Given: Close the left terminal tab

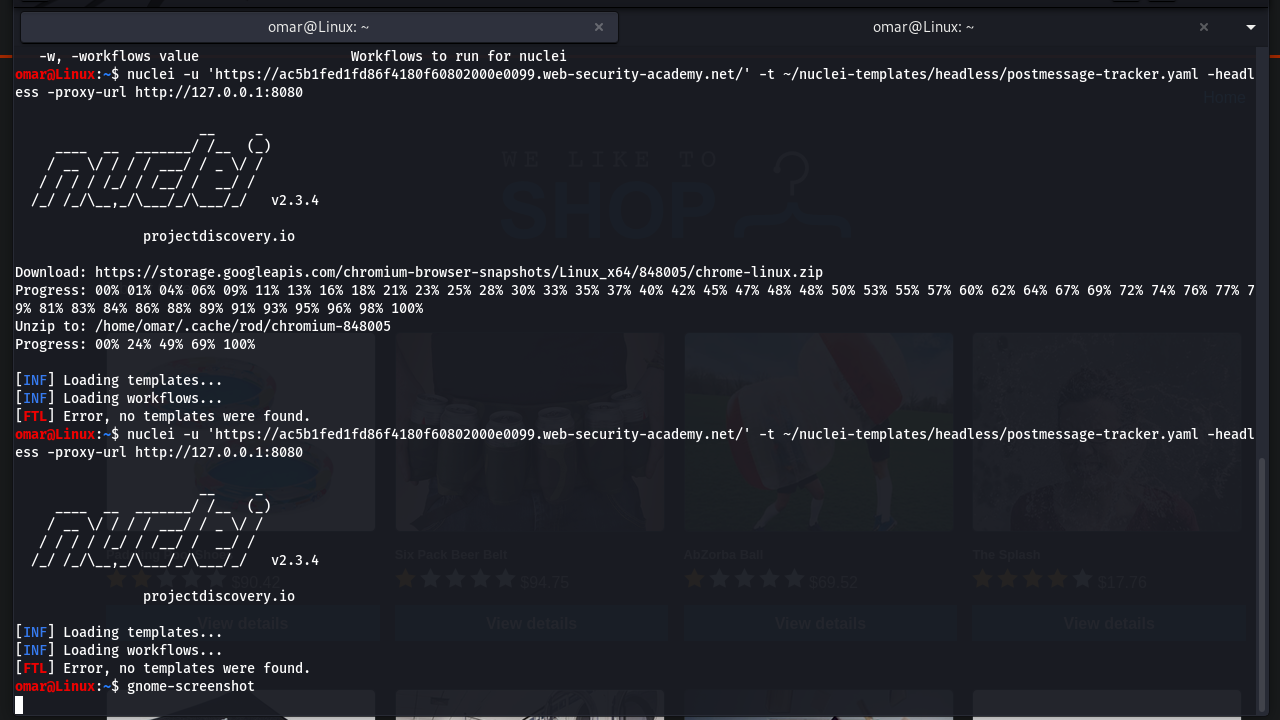Looking at the screenshot, I should [598, 27].
